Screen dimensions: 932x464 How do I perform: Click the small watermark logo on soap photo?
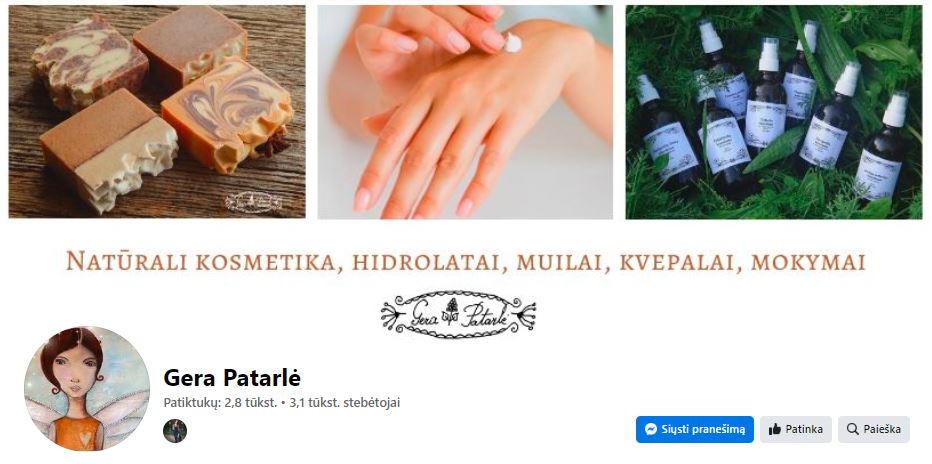click(254, 202)
